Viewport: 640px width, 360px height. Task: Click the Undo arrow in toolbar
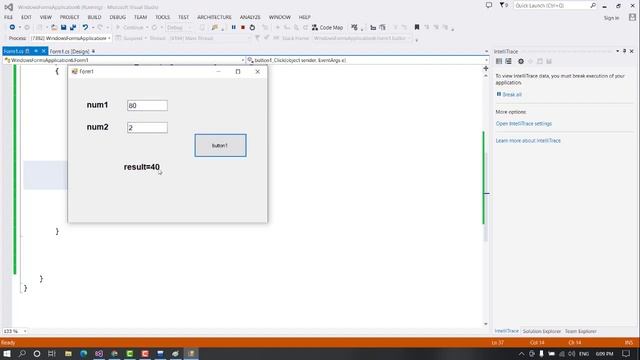(x=85, y=27)
